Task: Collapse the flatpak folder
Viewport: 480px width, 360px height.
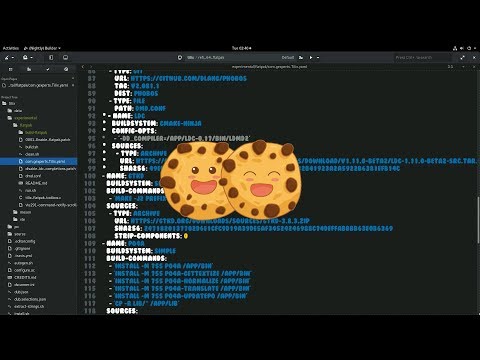Action: pos(23,125)
